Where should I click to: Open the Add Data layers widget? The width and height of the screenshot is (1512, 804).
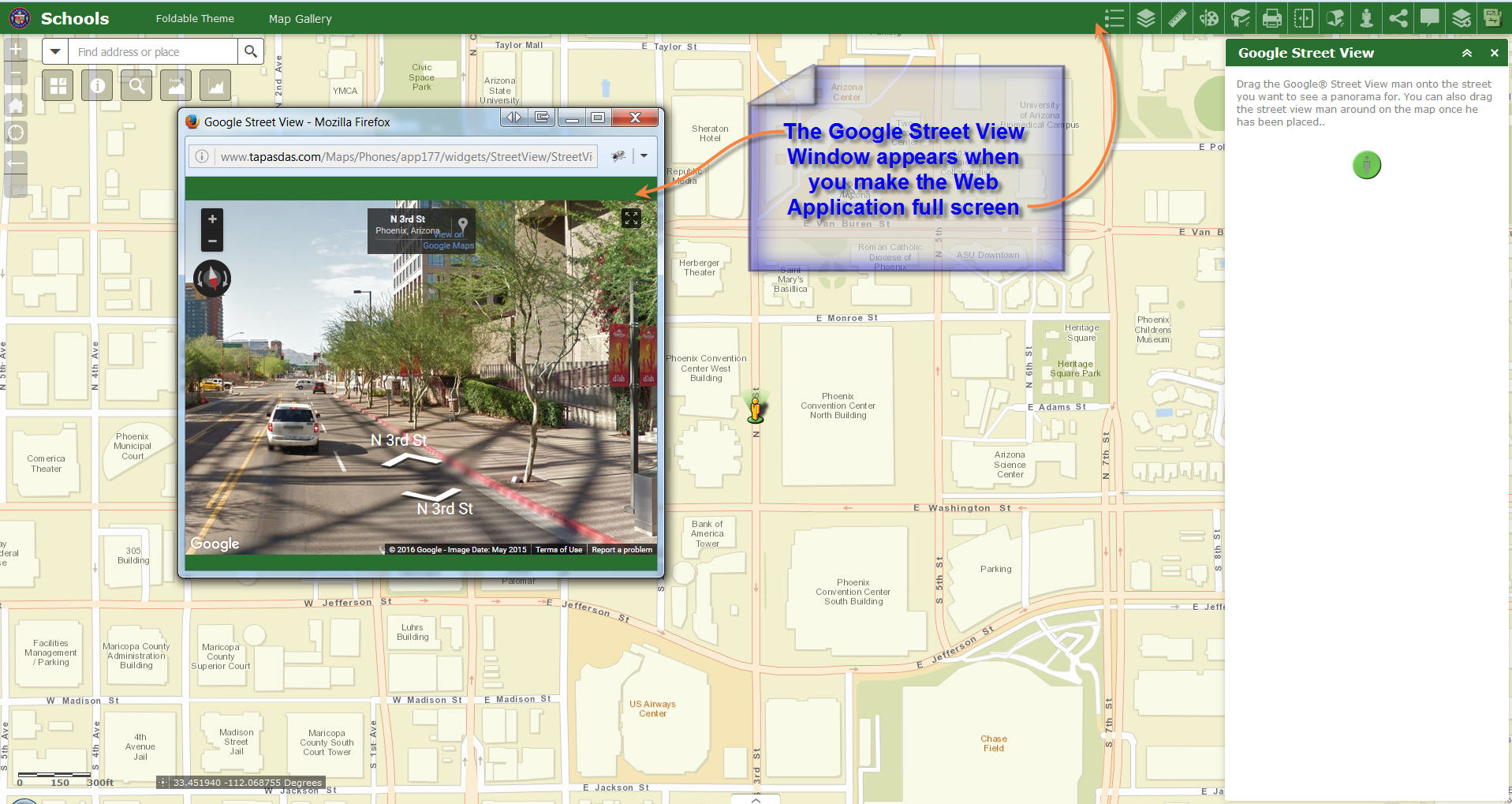[1462, 18]
